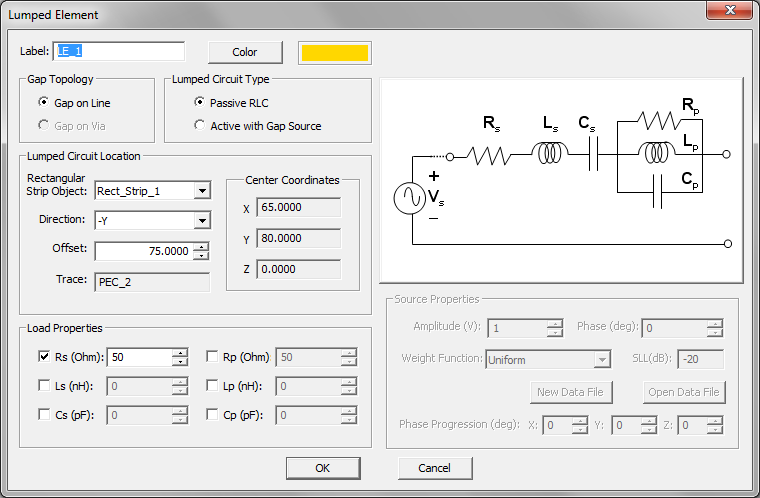Click the Cs (pF) value field
This screenshot has height=498, width=760.
(140, 416)
